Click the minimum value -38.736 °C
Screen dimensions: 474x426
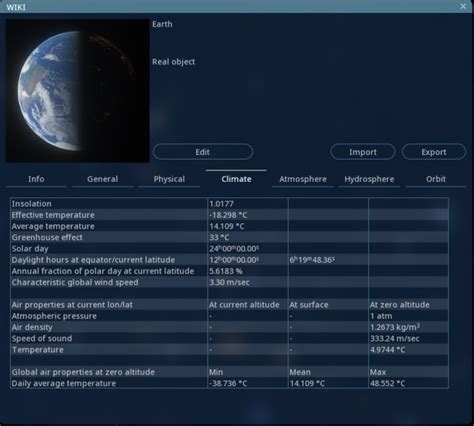[x=228, y=383]
